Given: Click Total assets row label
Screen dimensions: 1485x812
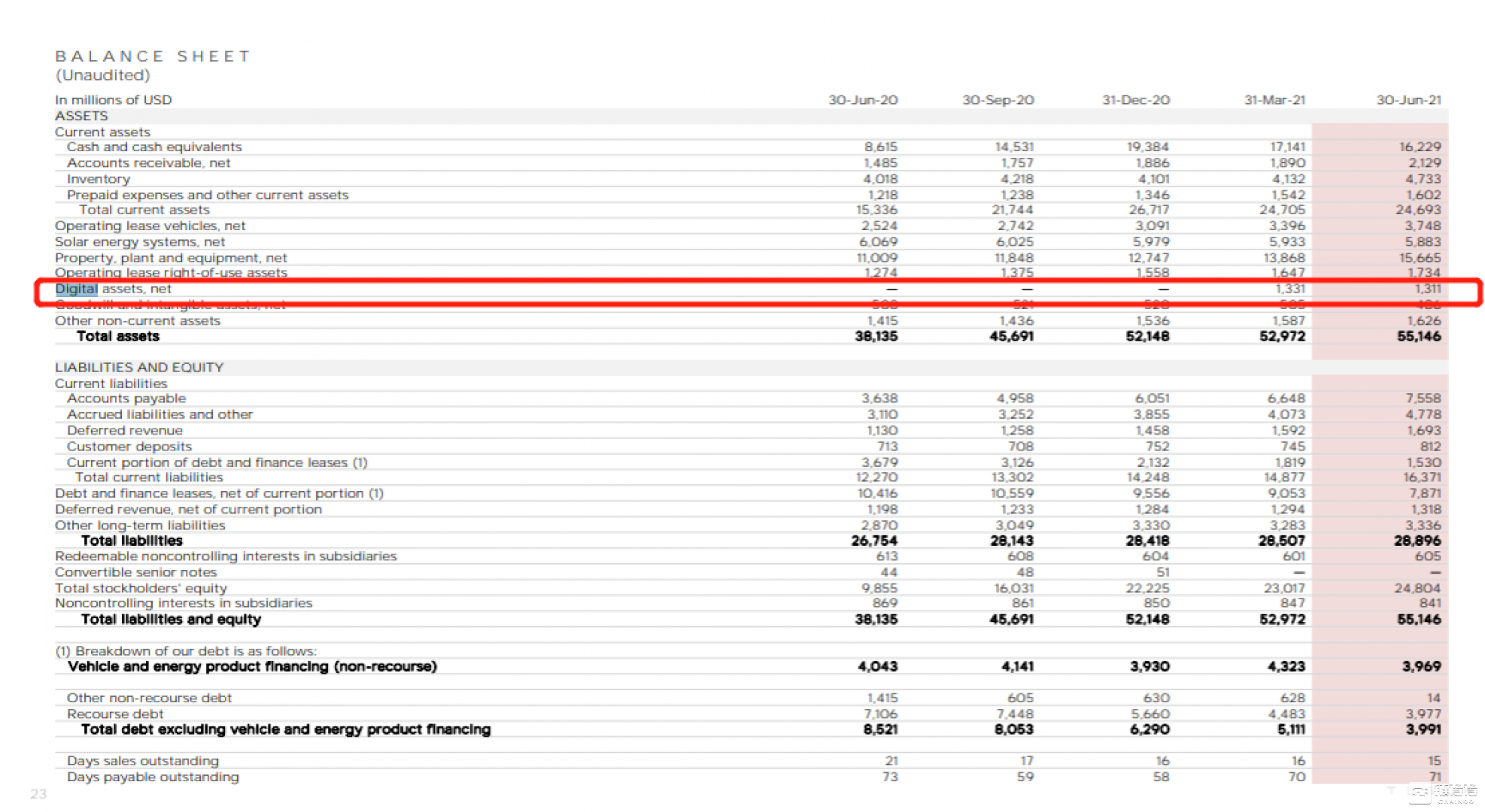Looking at the screenshot, I should [118, 336].
